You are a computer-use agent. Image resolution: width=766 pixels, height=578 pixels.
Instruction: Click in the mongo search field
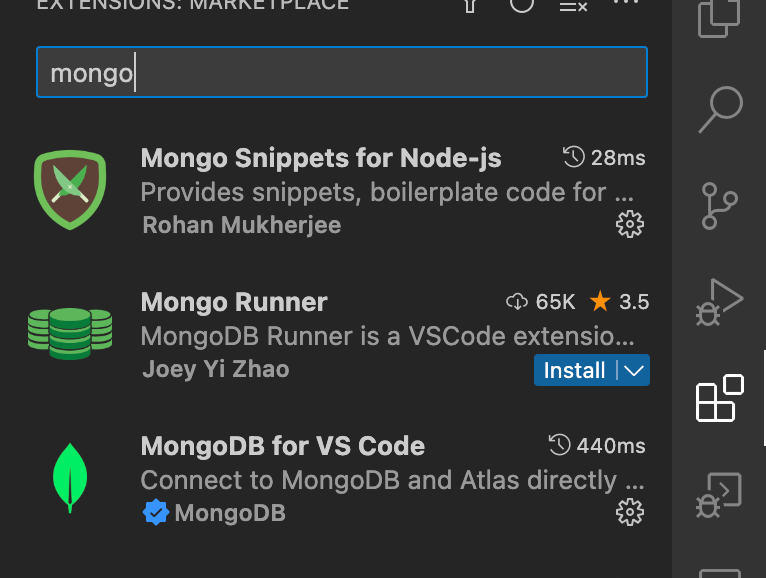pos(341,72)
